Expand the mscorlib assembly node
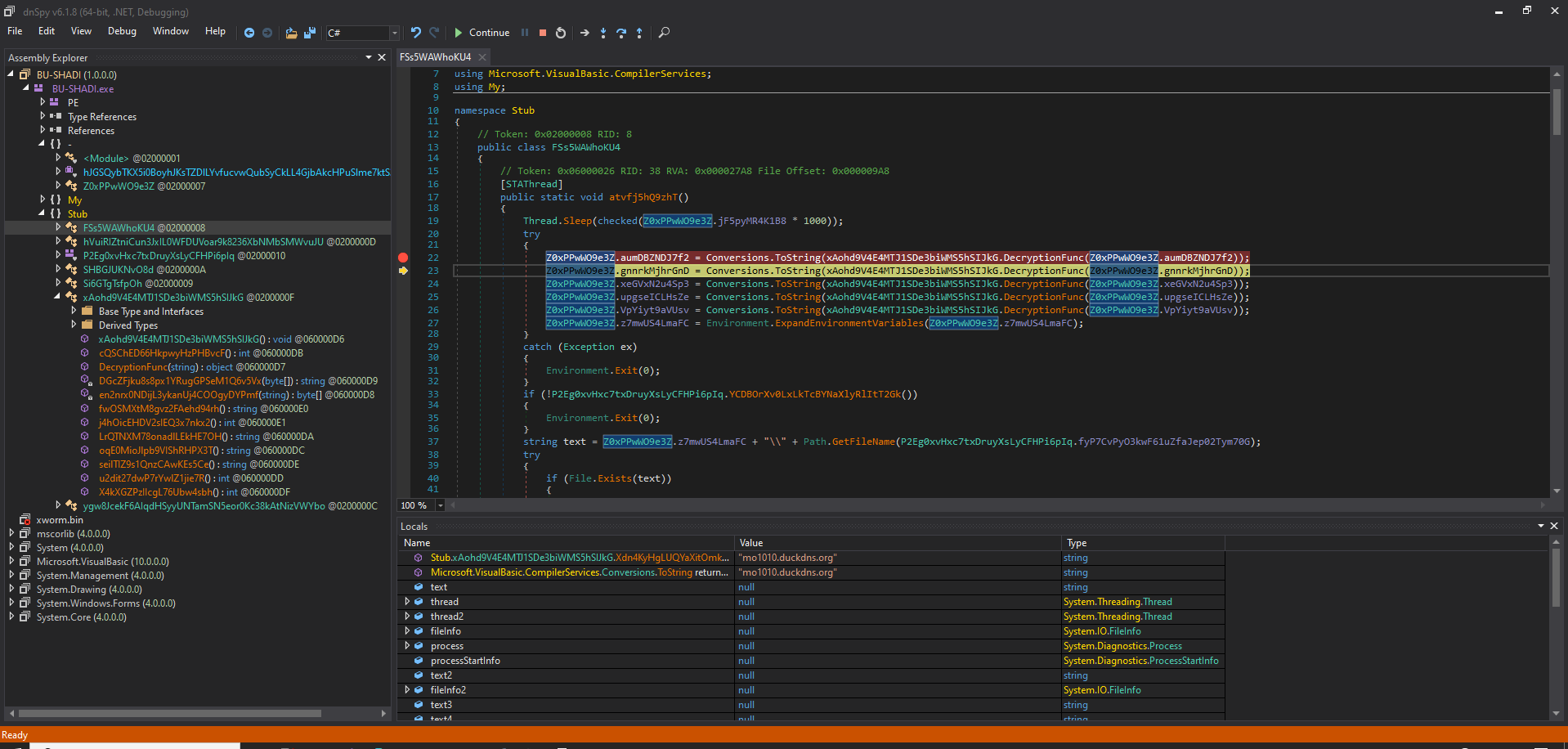The width and height of the screenshot is (1568, 749). pos(11,534)
